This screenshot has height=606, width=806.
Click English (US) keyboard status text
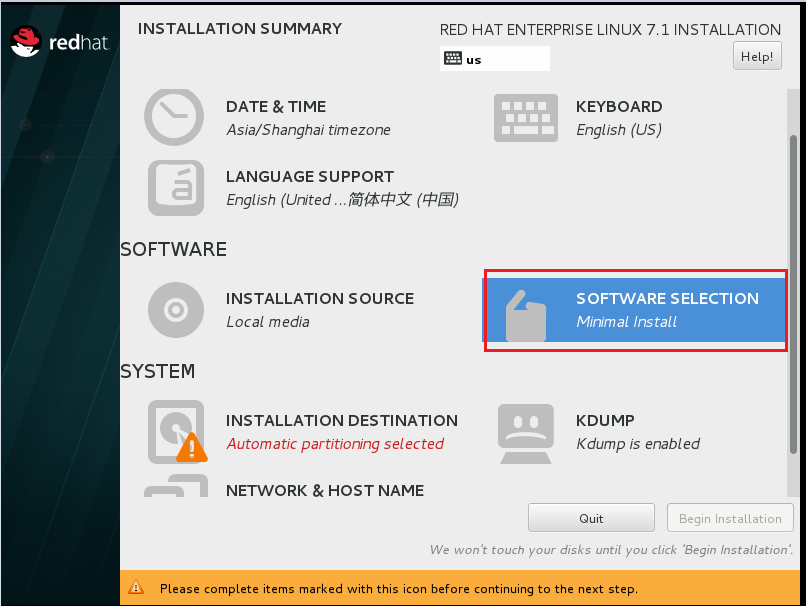pyautogui.click(x=619, y=130)
